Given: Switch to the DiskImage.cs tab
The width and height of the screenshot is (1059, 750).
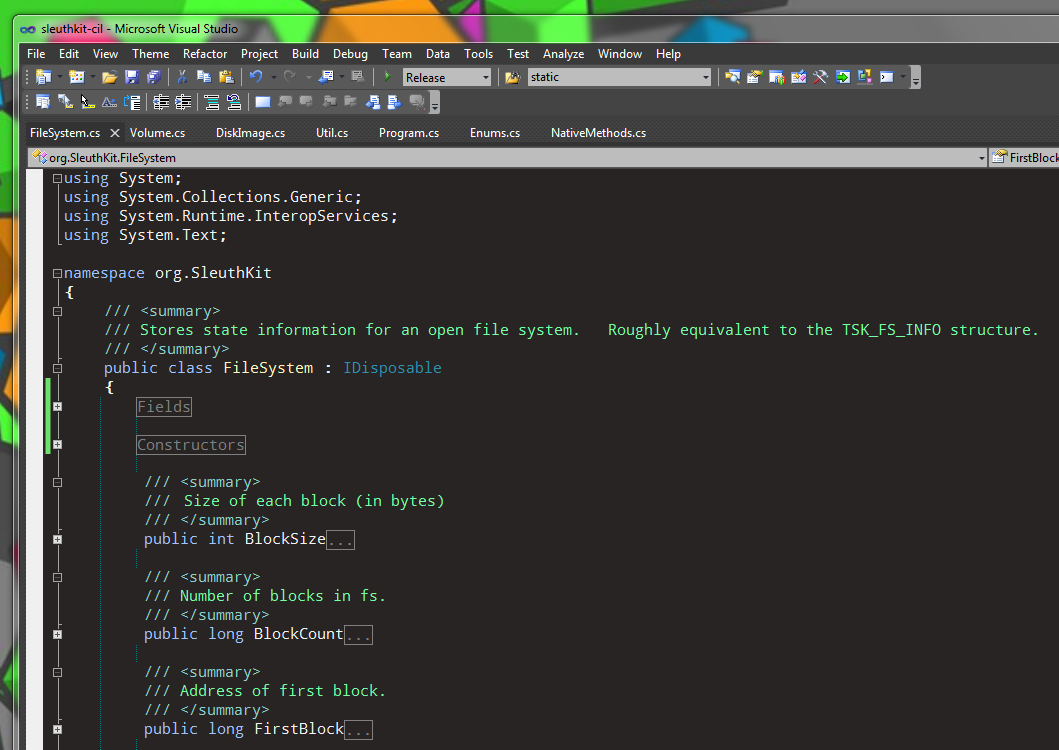Looking at the screenshot, I should tap(250, 133).
